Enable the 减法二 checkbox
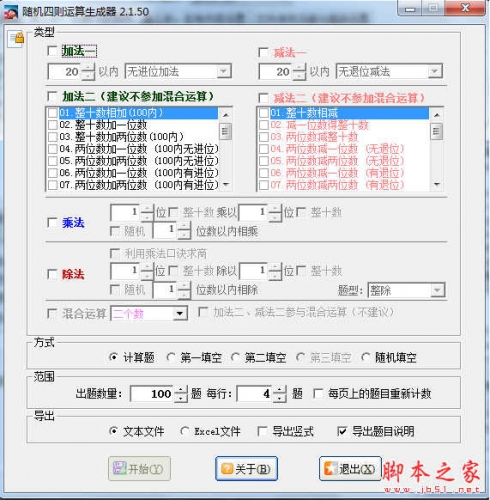490x500 pixels. pos(263,98)
